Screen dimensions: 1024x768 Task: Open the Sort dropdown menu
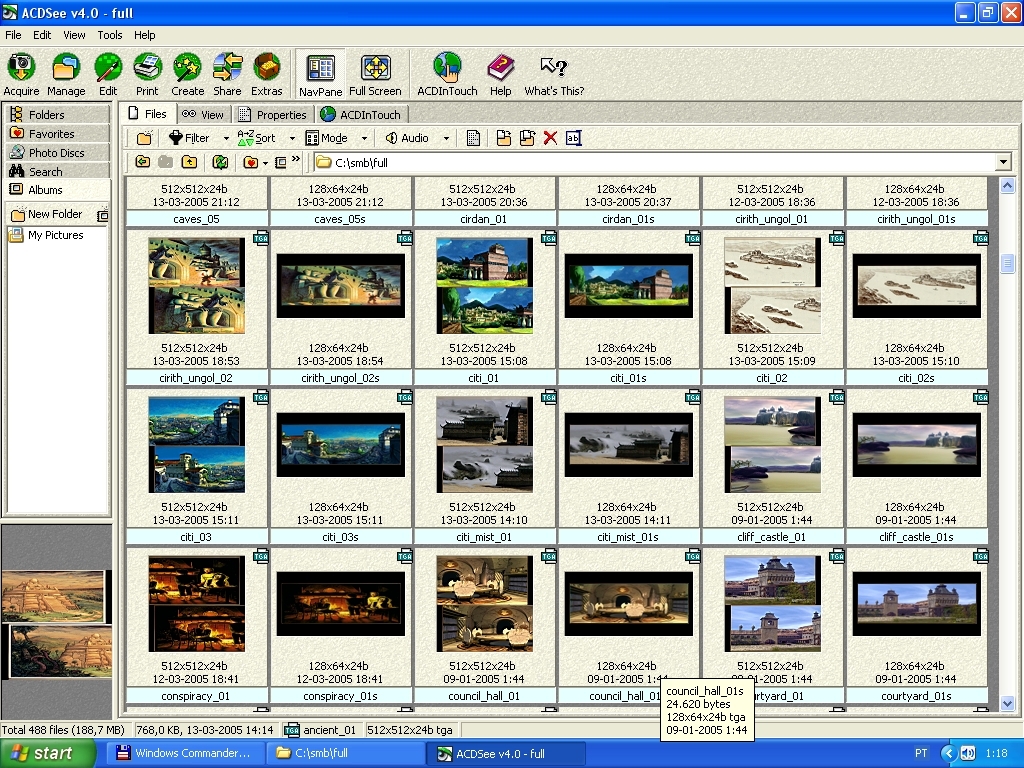point(292,138)
